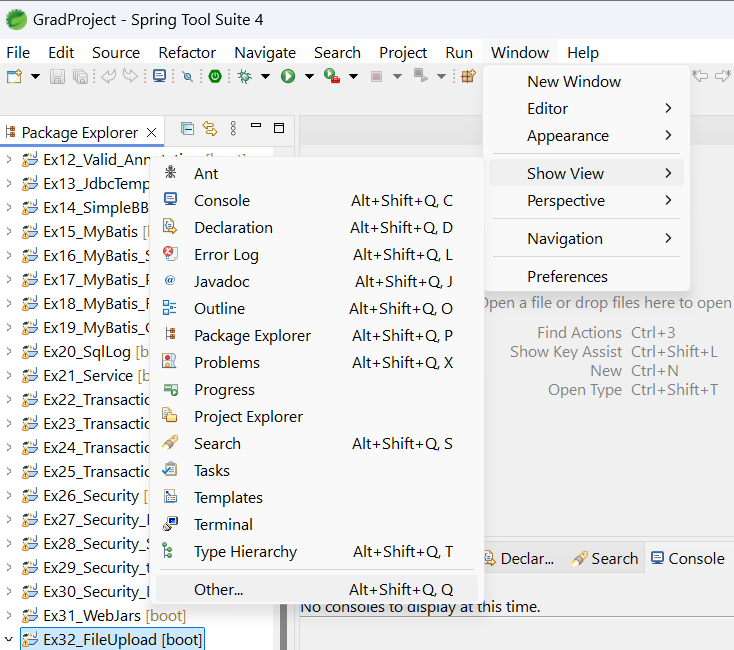Click the New Java Package icon
This screenshot has height=650, width=734.
pyautogui.click(x=468, y=76)
